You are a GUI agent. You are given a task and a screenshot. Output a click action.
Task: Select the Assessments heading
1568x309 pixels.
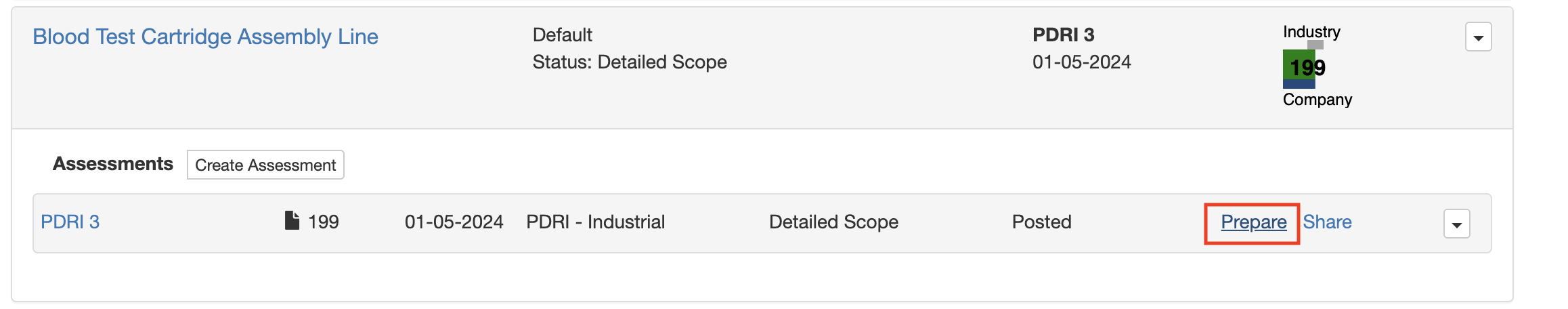113,164
